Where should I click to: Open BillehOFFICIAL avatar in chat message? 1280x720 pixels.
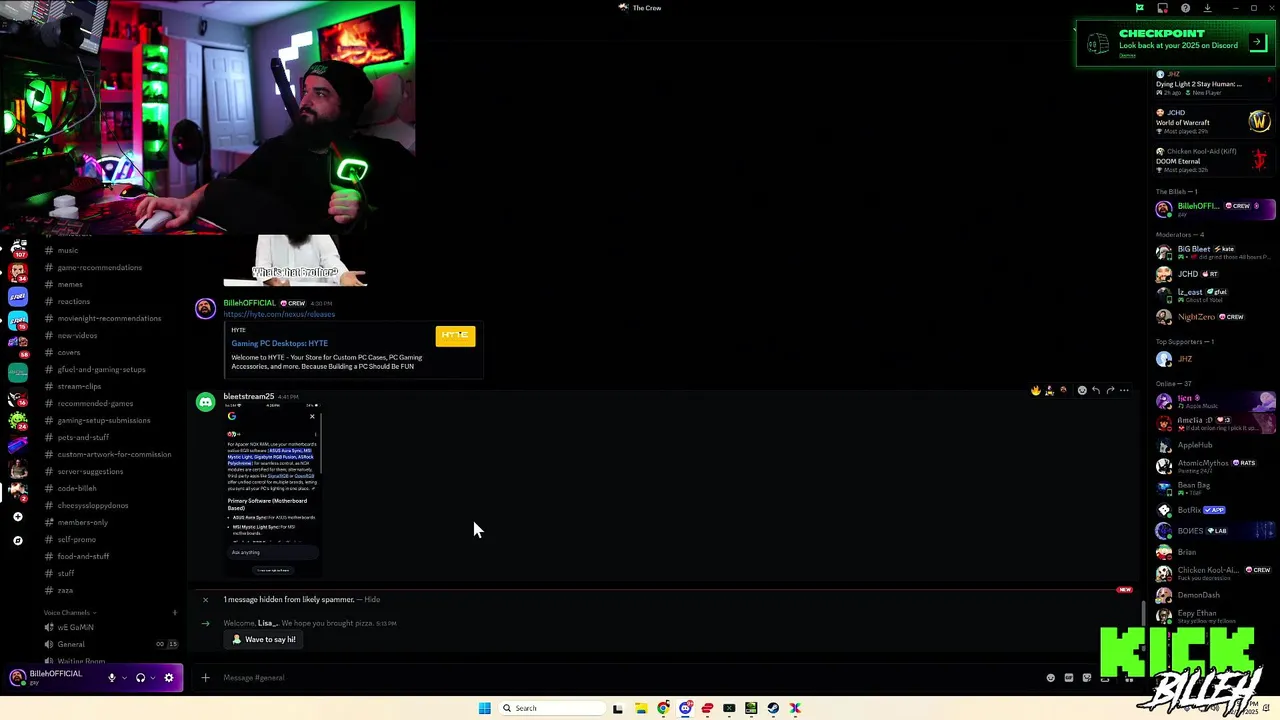point(205,309)
